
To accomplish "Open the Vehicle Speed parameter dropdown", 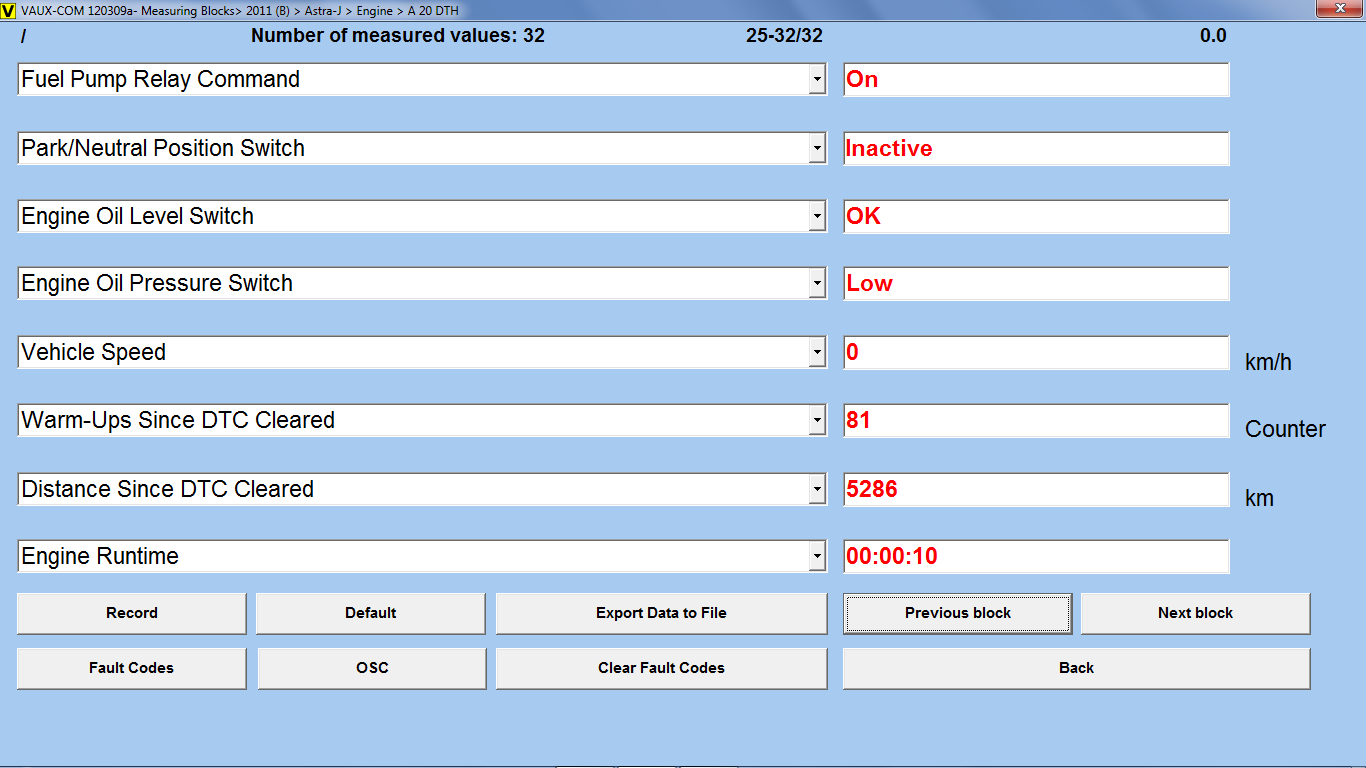I will click(x=817, y=353).
